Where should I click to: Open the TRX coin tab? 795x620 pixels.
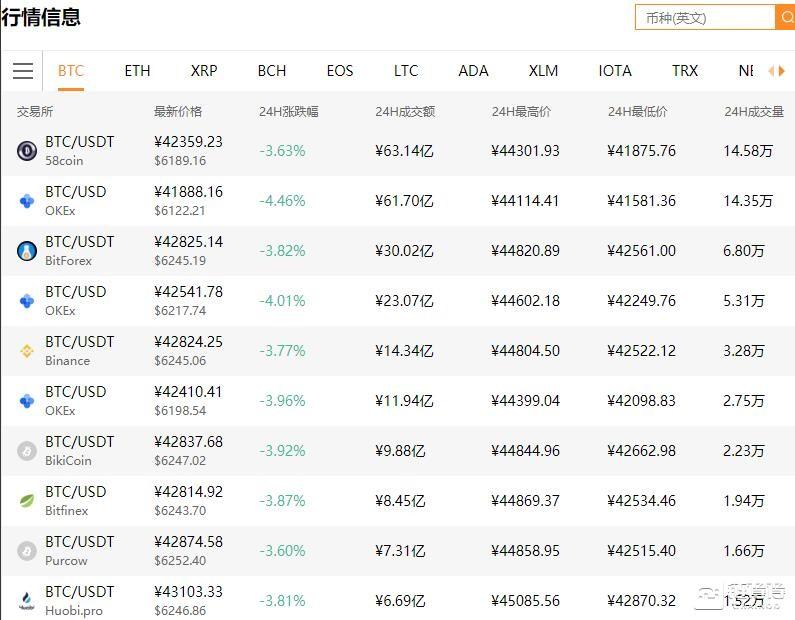685,71
